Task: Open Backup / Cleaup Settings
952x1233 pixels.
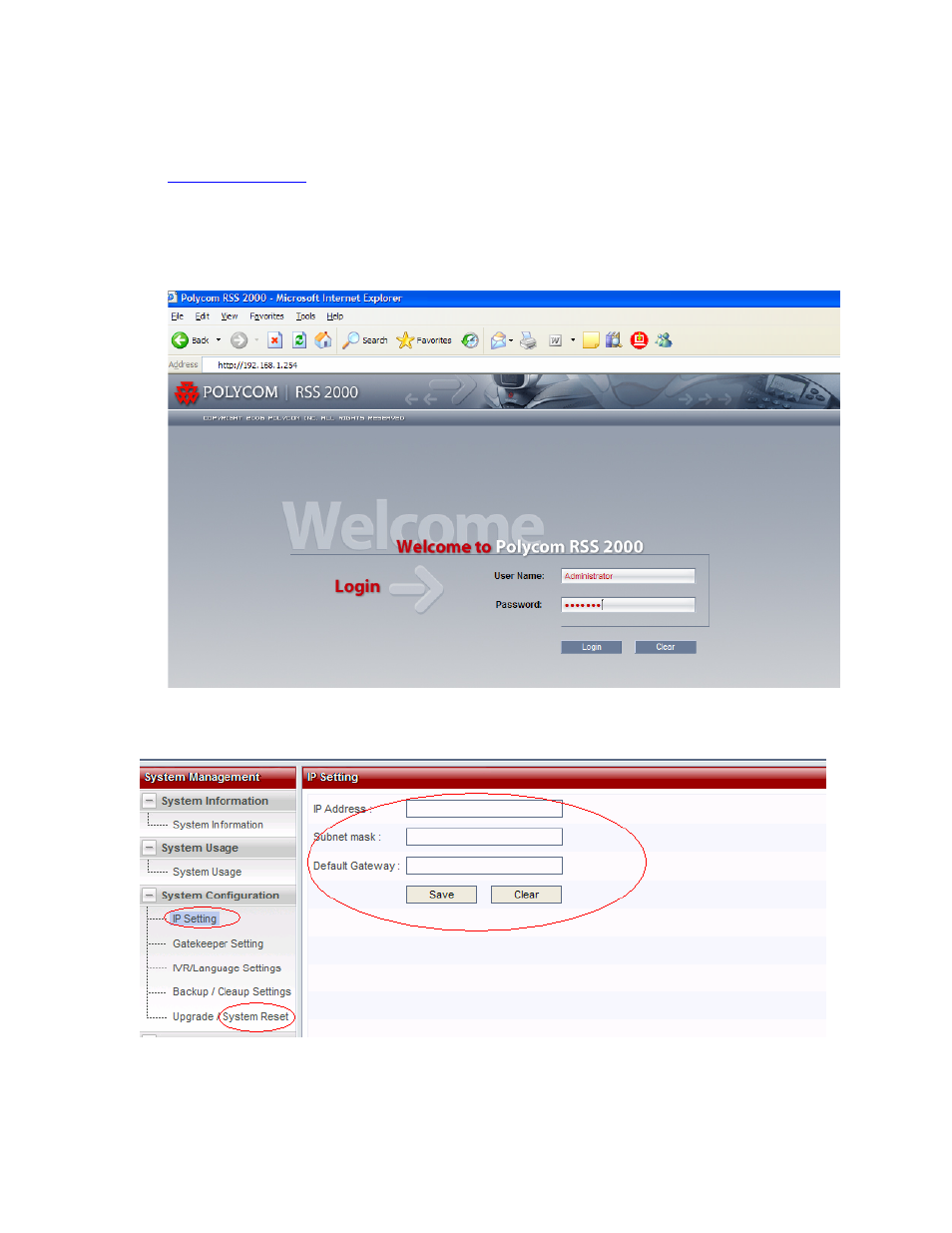Action: coord(232,992)
